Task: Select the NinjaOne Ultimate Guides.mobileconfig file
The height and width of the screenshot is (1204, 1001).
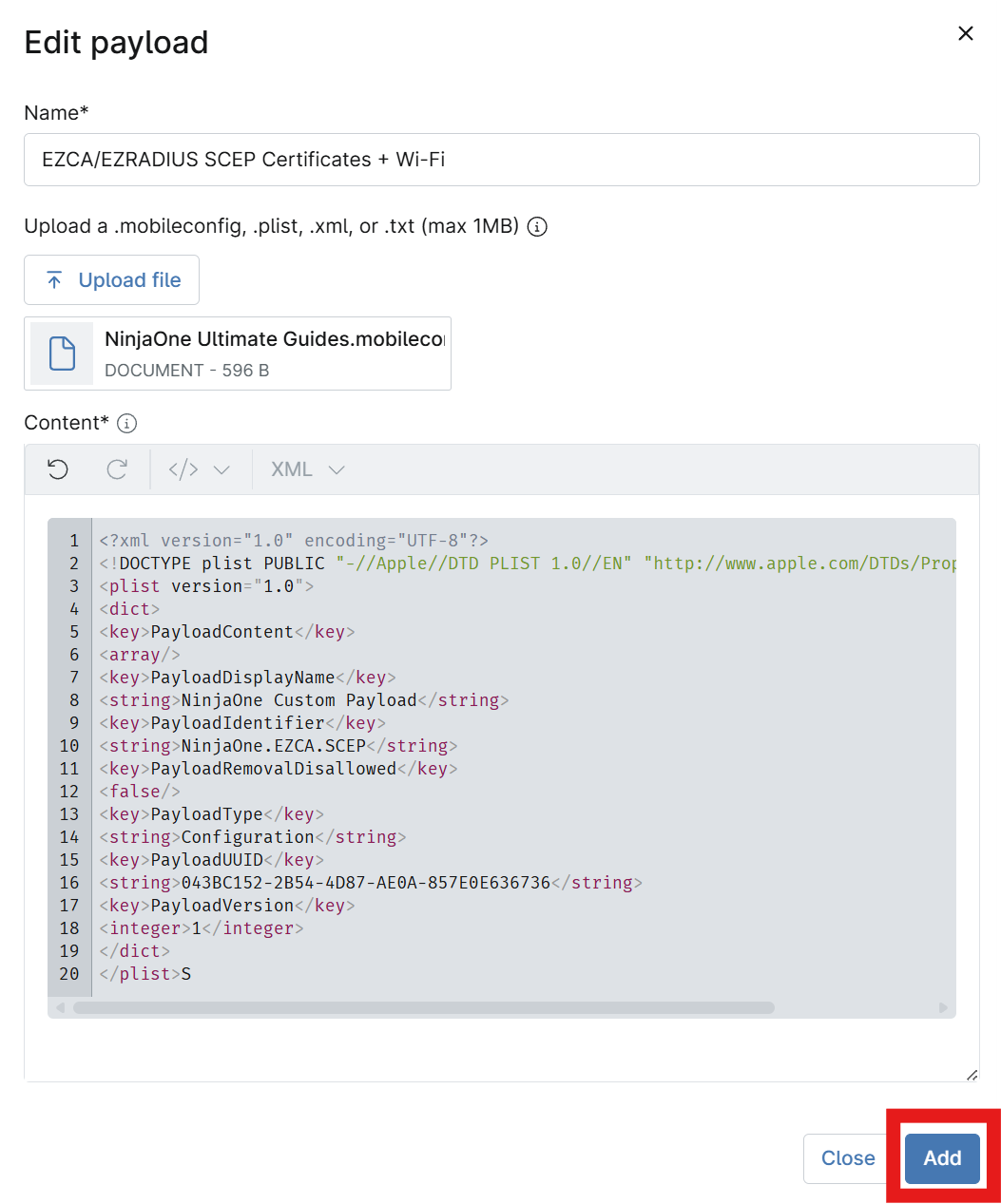Action: pos(238,354)
